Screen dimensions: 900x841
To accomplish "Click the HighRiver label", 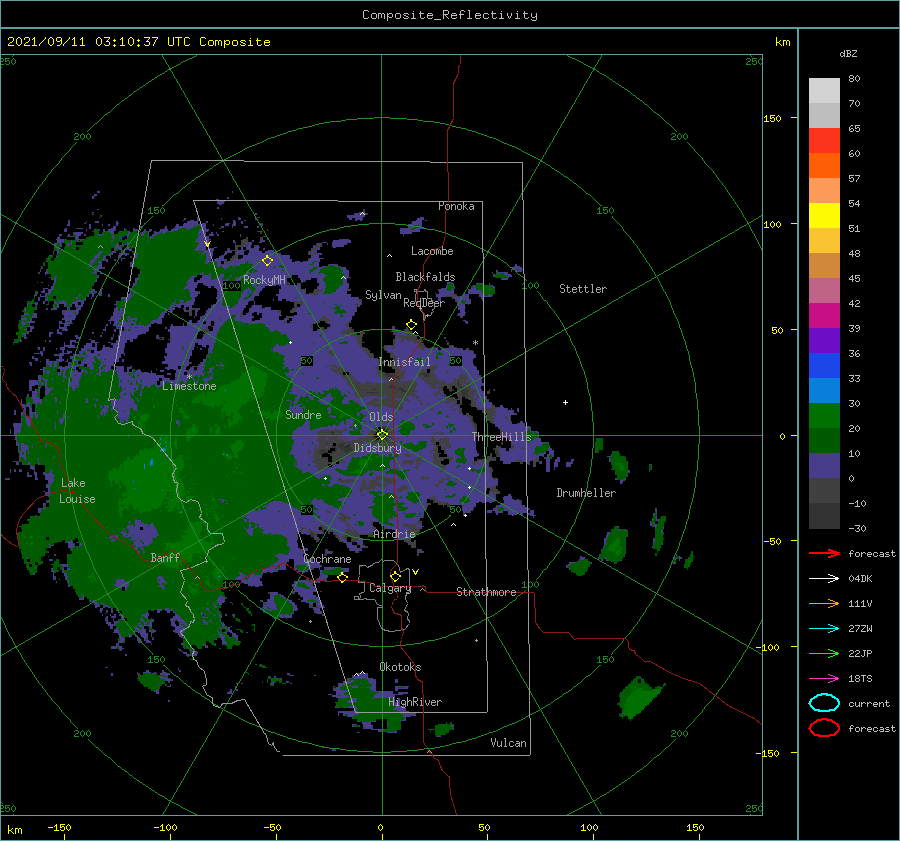I will 414,702.
